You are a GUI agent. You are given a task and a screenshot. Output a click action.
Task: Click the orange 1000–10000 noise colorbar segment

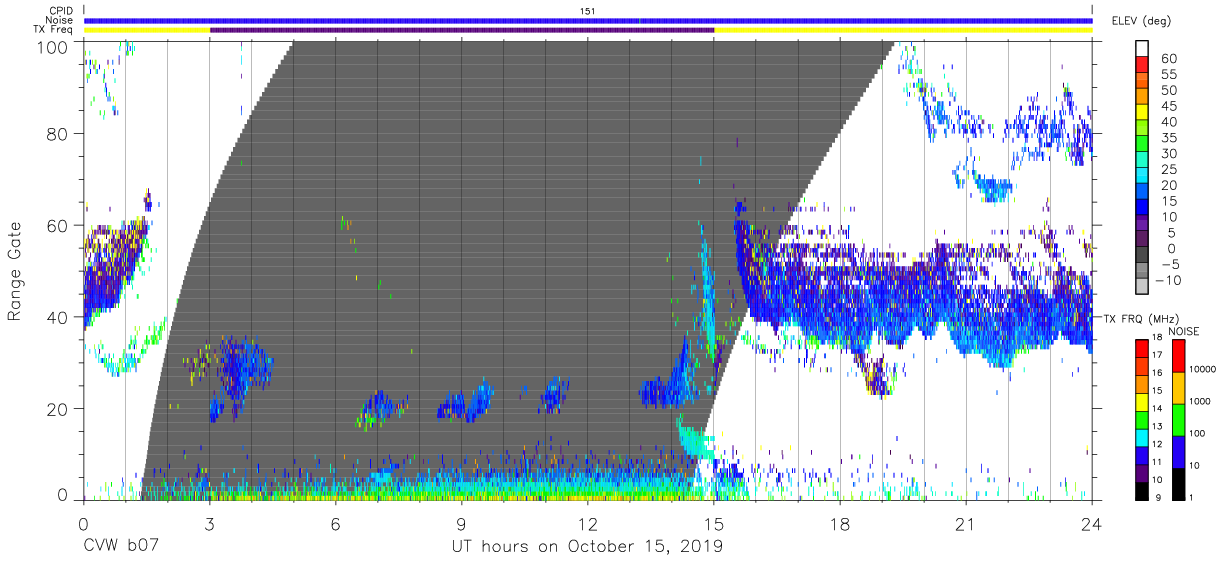click(1180, 387)
